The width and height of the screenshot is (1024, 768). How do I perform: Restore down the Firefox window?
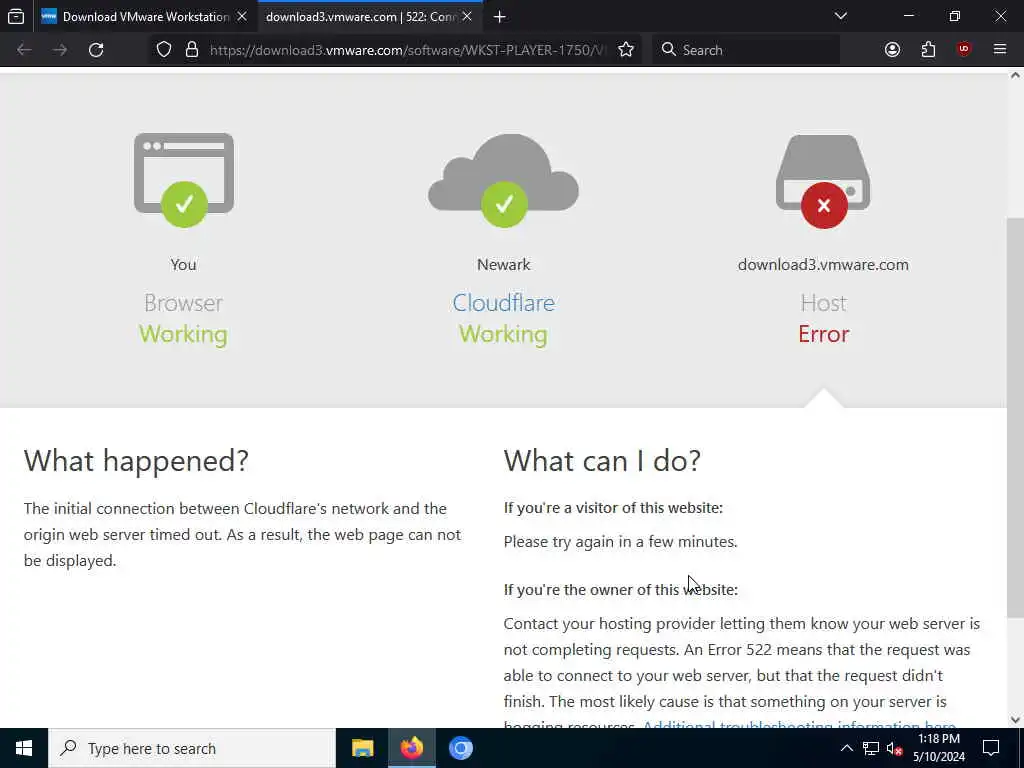[x=955, y=16]
